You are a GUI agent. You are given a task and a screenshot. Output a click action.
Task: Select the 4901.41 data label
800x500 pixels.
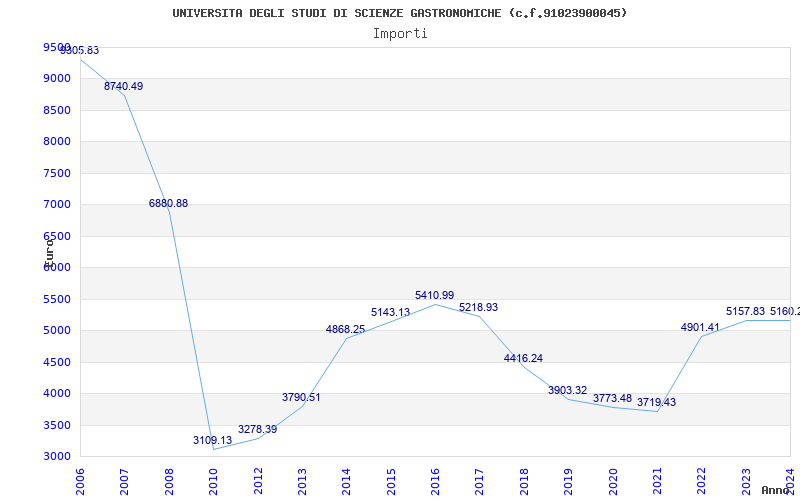700,327
